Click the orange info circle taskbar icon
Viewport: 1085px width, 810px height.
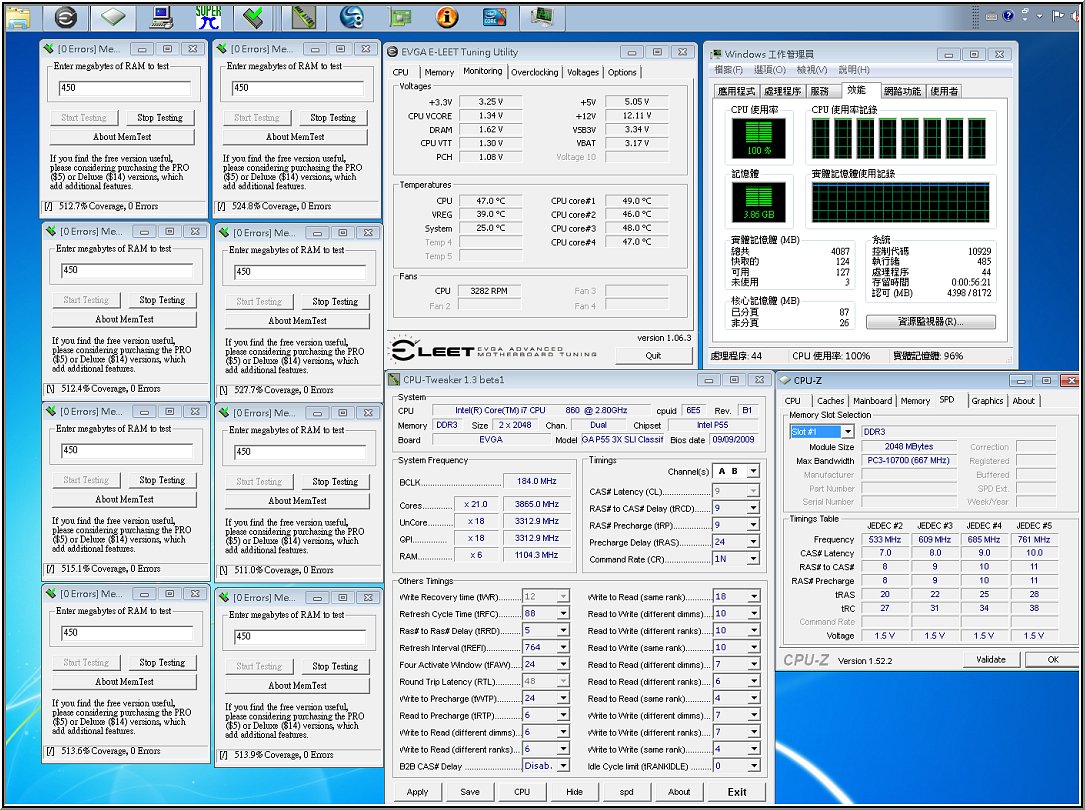pyautogui.click(x=447, y=17)
